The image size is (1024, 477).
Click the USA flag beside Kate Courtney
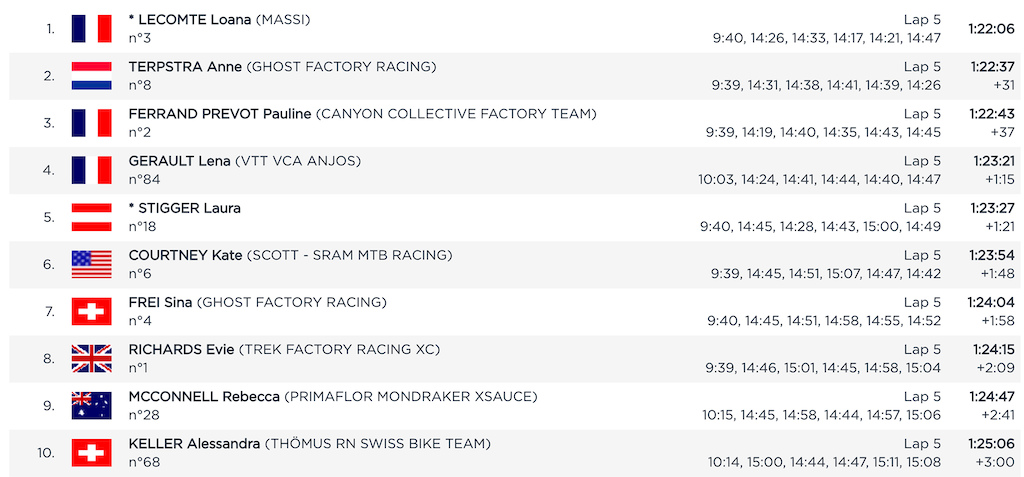[x=91, y=264]
